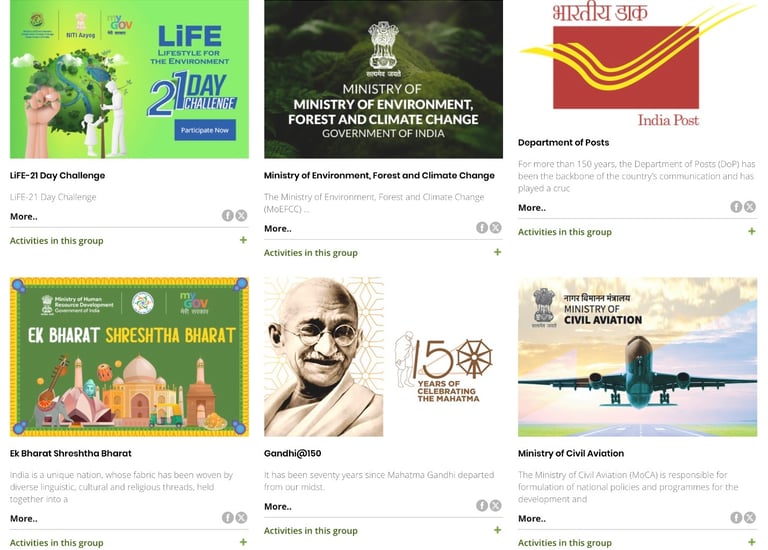This screenshot has height=550, width=768.
Task: Open the Ek Bharat Shreshtha Bharat banner
Action: click(129, 357)
